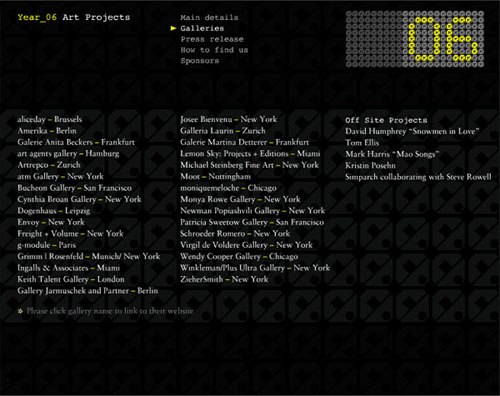This screenshot has width=500, height=396.
Task: Visit Envoy – New York website
Action: click(x=51, y=222)
